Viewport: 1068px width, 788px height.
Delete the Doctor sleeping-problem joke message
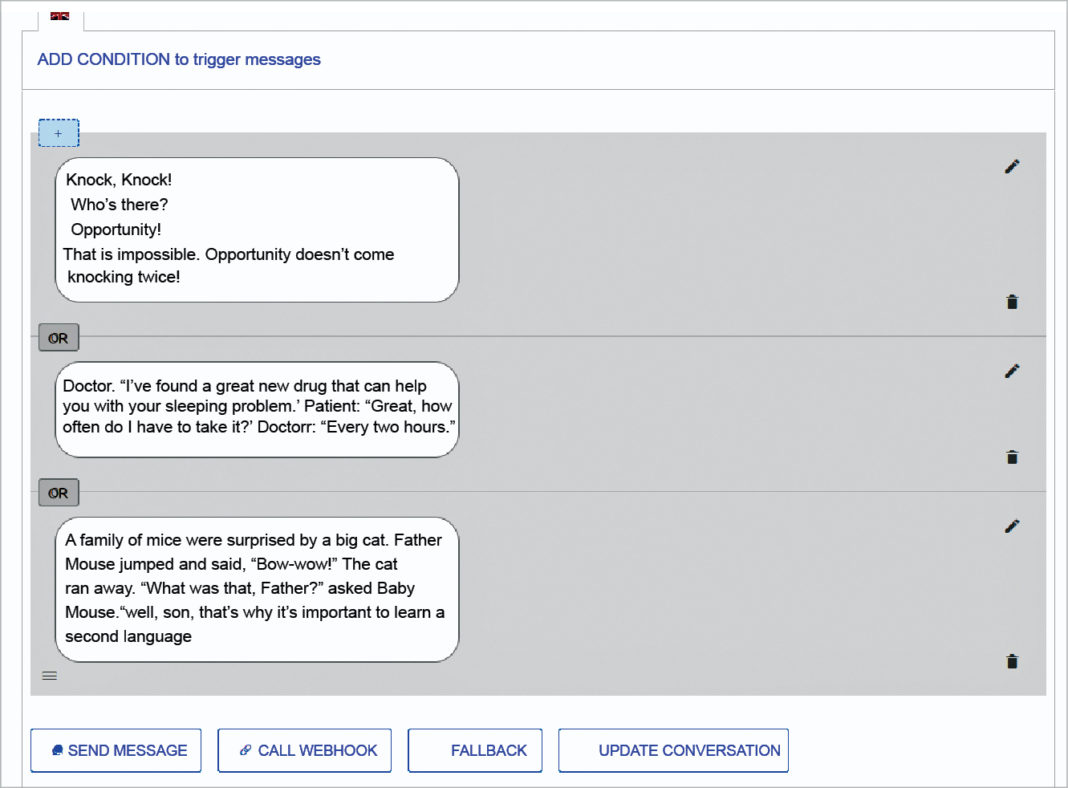click(x=1012, y=456)
